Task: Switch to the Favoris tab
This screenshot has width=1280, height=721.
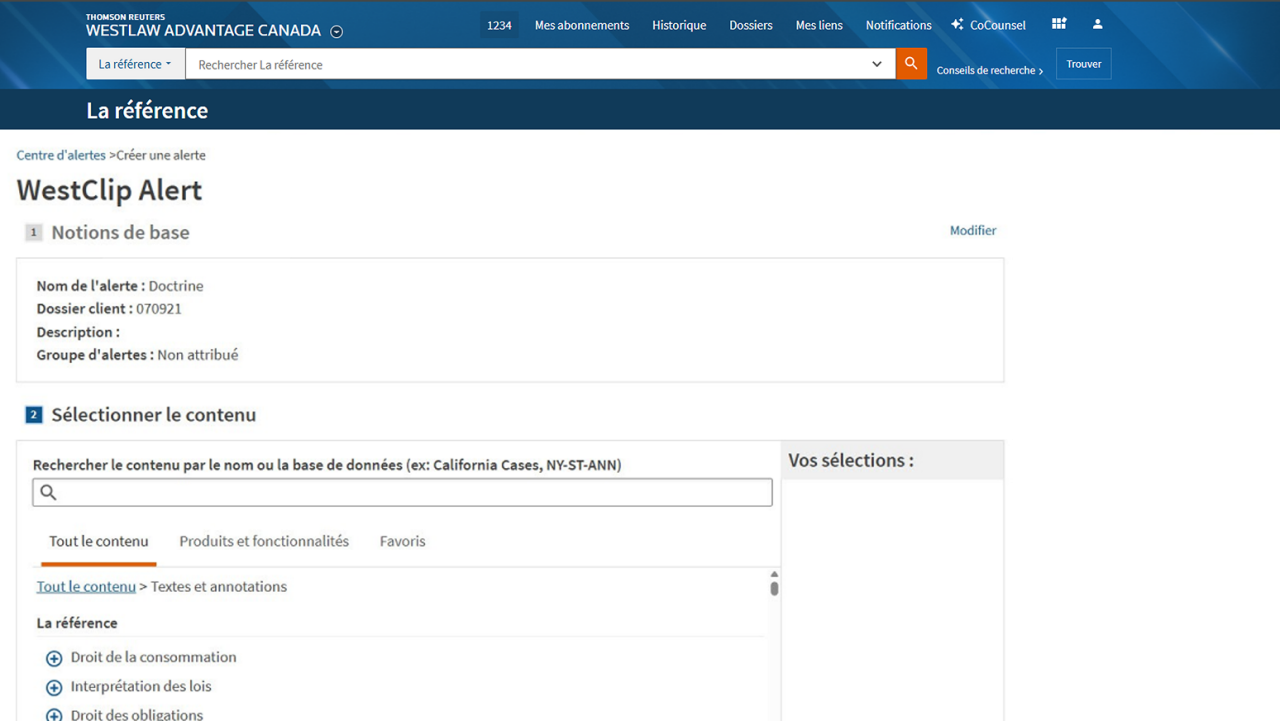Action: pos(402,541)
